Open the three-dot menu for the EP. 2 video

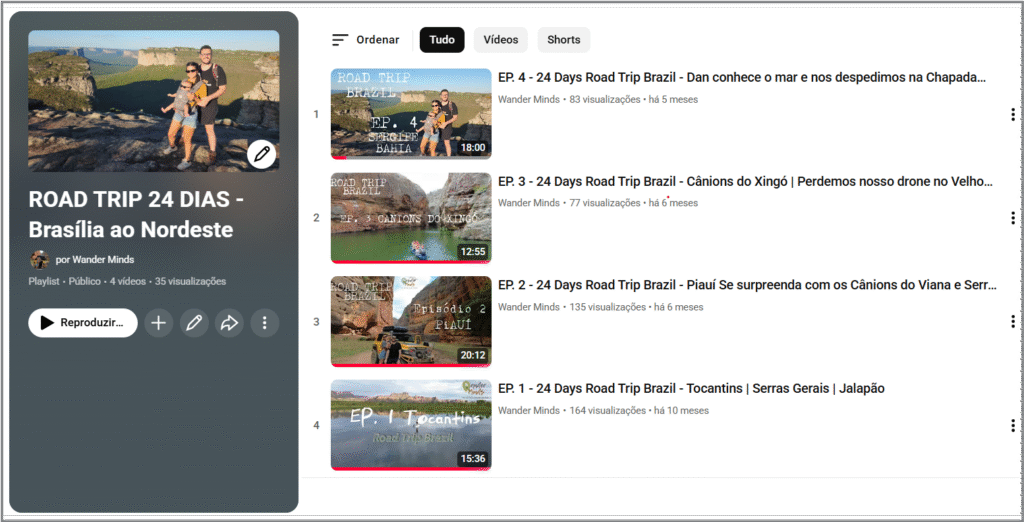[1012, 322]
